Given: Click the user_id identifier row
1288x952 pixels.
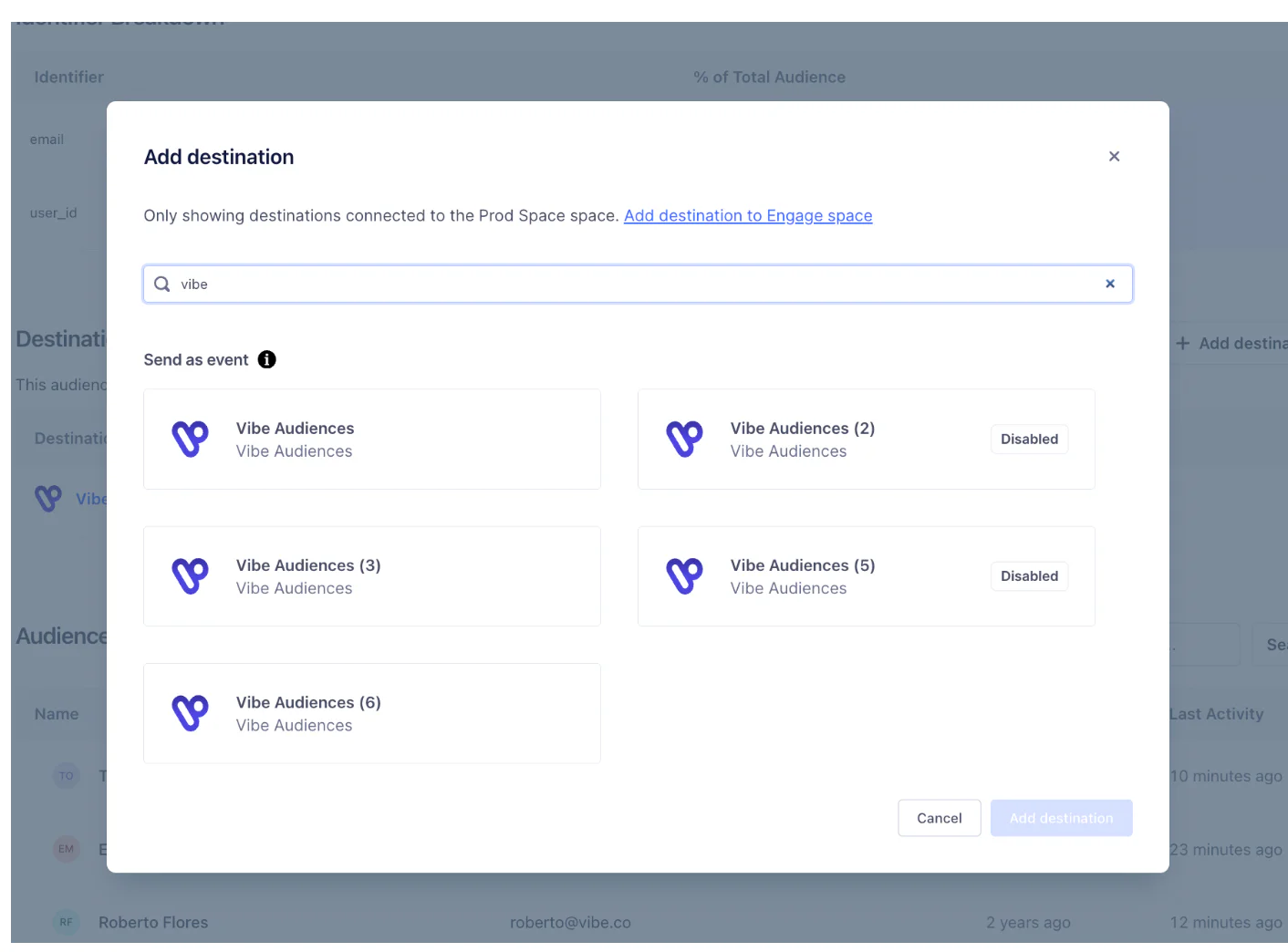Looking at the screenshot, I should [x=54, y=212].
